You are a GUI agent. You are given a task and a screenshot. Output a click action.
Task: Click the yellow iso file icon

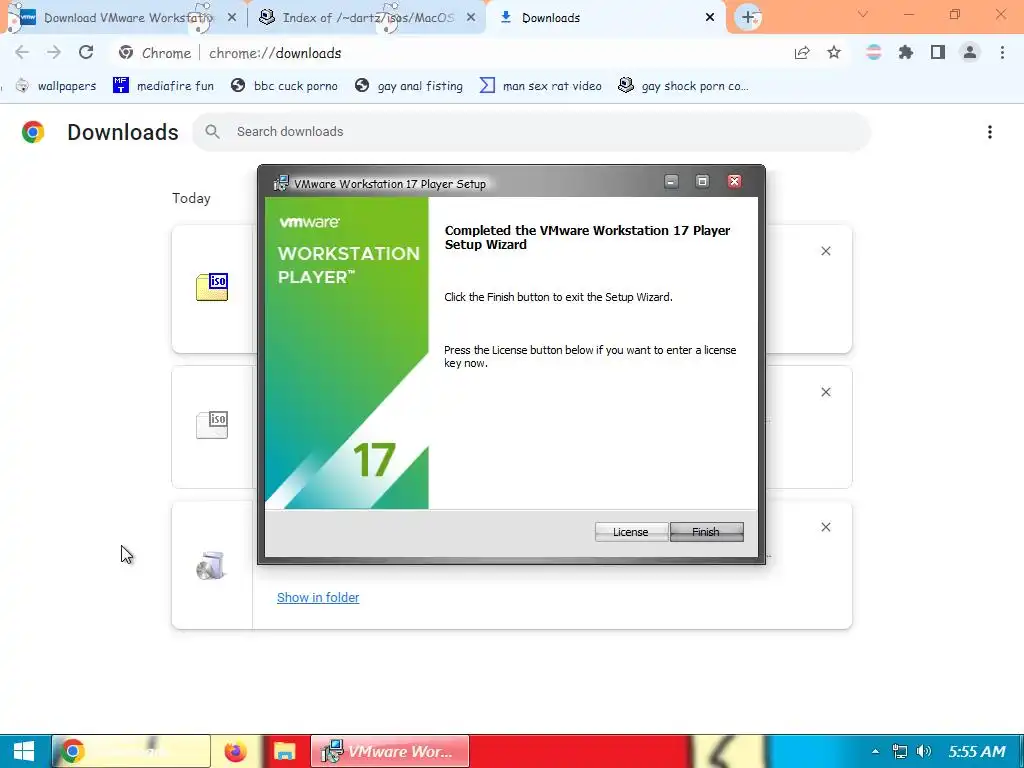click(212, 287)
